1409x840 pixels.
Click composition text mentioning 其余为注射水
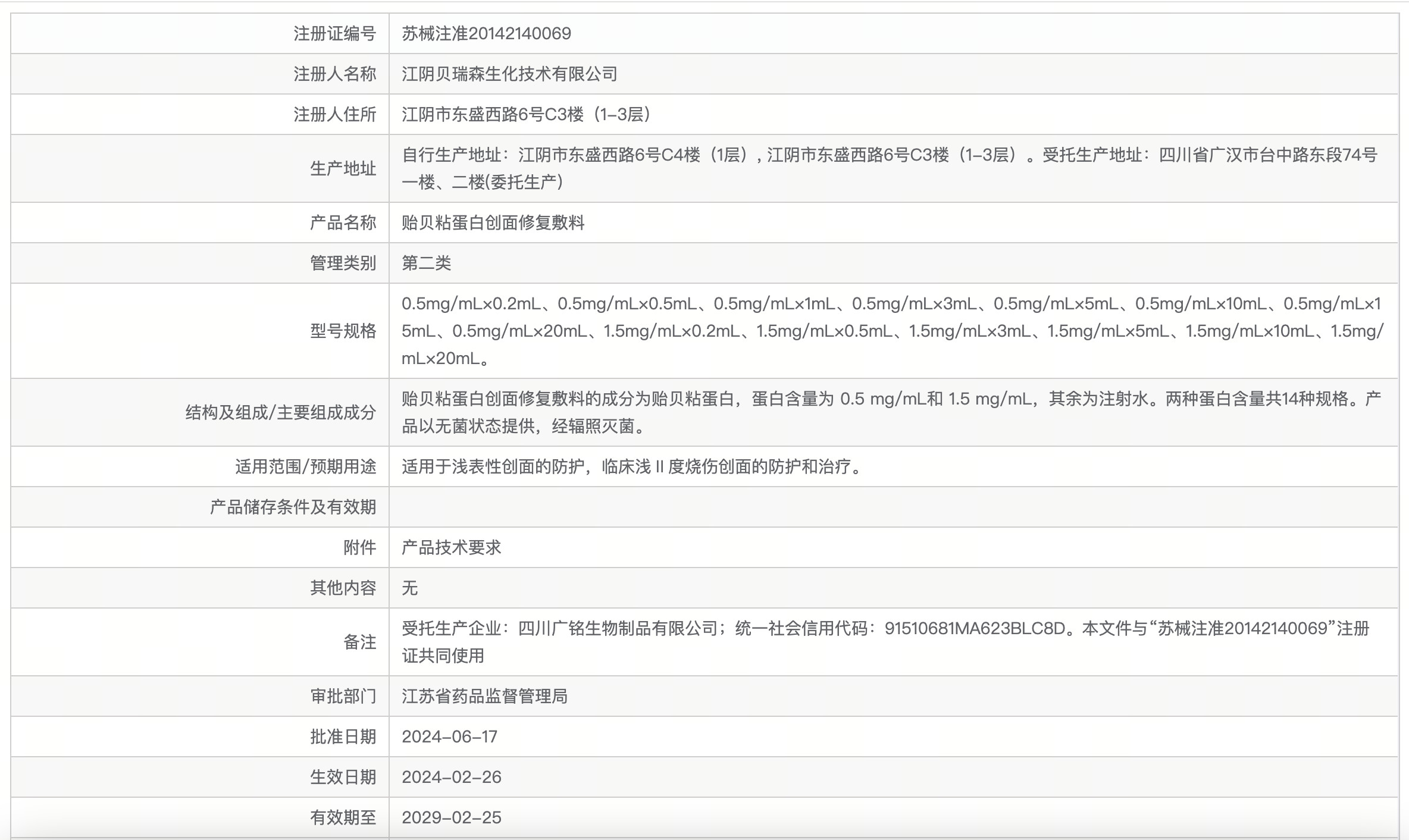tap(891, 412)
